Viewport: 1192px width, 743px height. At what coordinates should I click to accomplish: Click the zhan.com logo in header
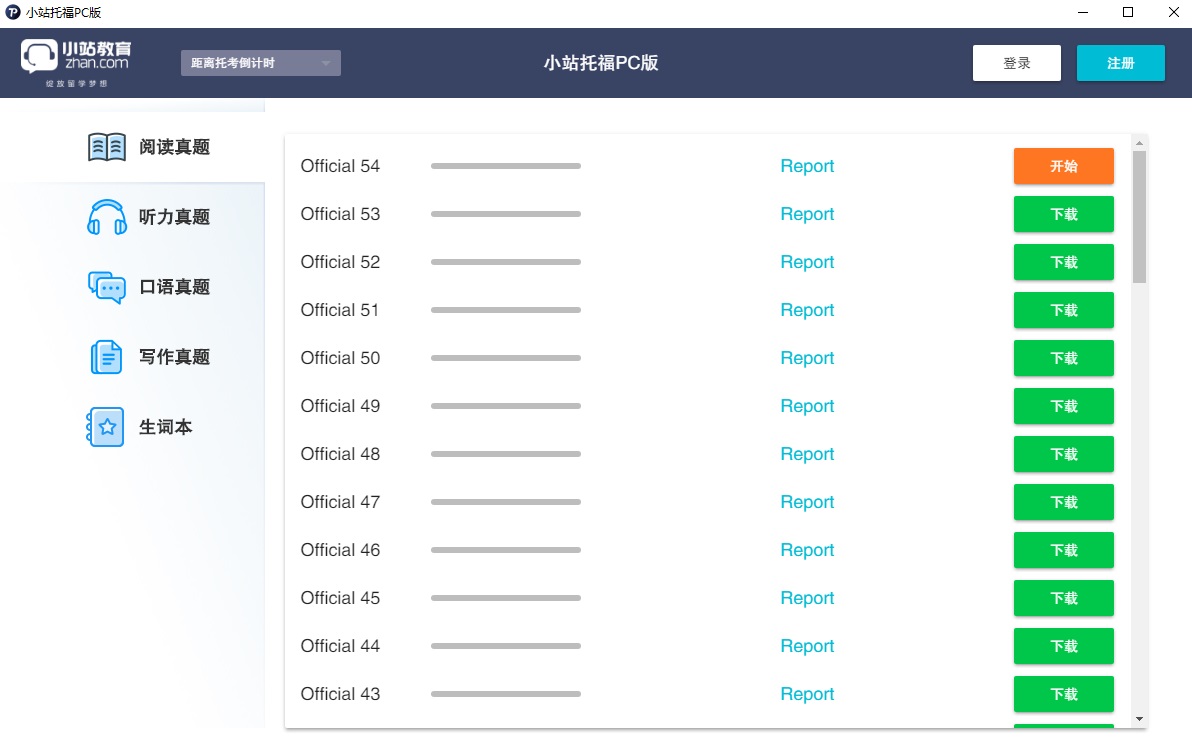click(76, 62)
